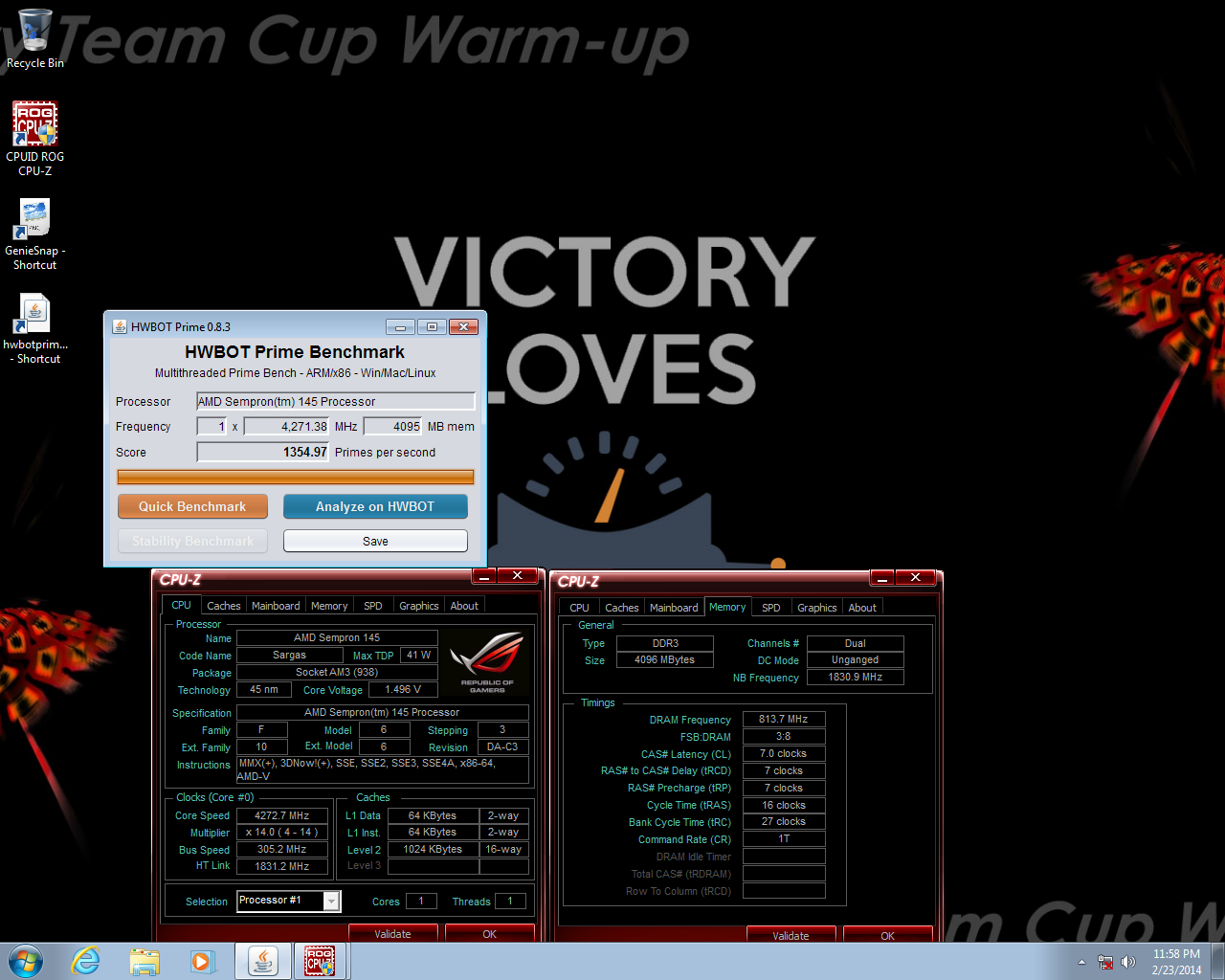Click Show Desktop strip on taskbar
Viewport: 1225px width, 980px height.
[1218, 962]
